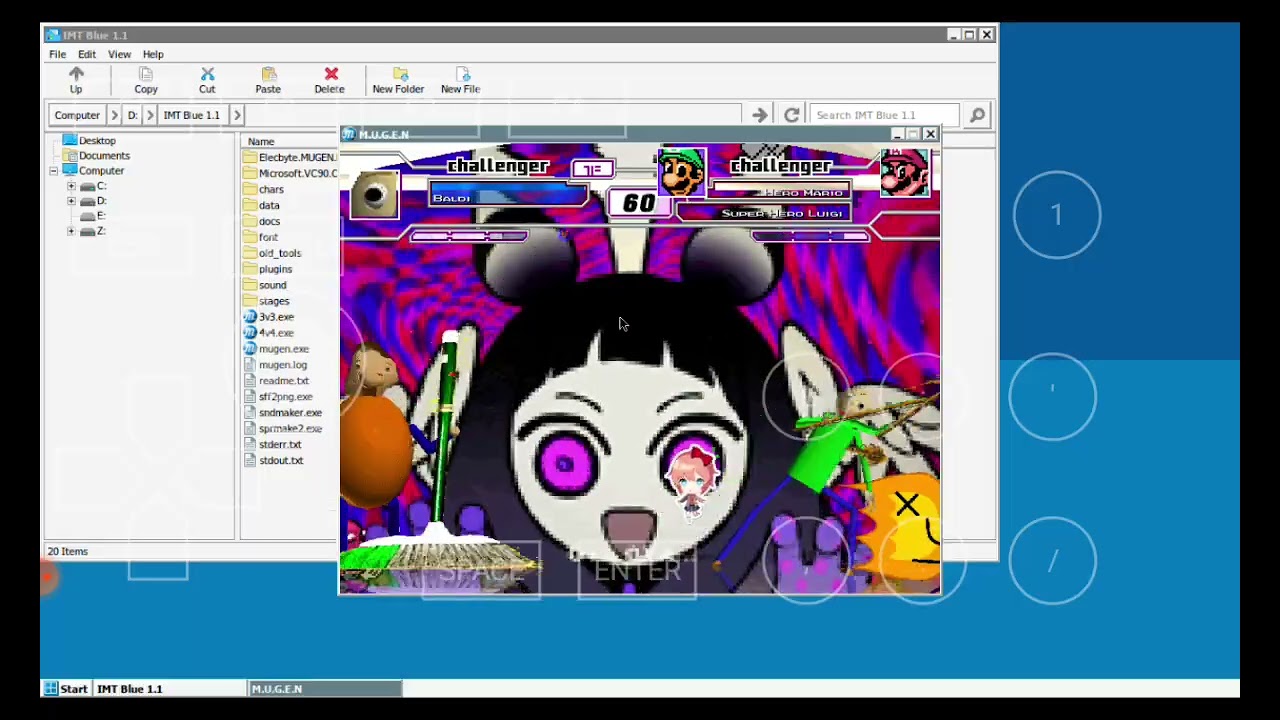
Task: Select the Microsoft.VC90.C folder
Action: [x=290, y=174]
